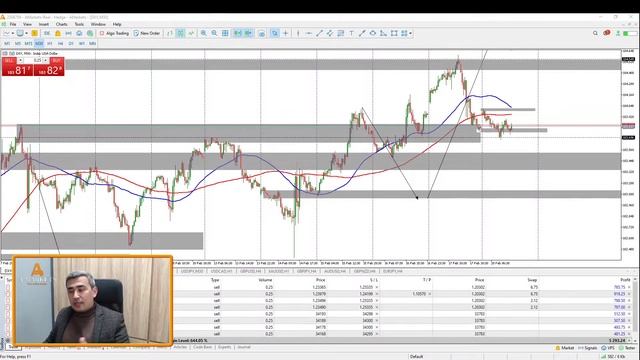Viewport: 640px width, 360px height.
Task: Pick the horizontal line drawing tool
Action: click(309, 33)
